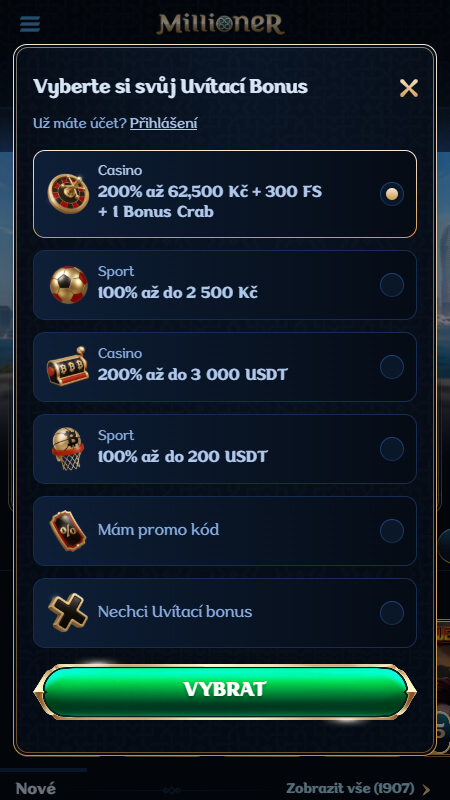Select Sport 100% až do 200 USDT radio
Image resolution: width=450 pixels, height=800 pixels.
click(x=392, y=449)
